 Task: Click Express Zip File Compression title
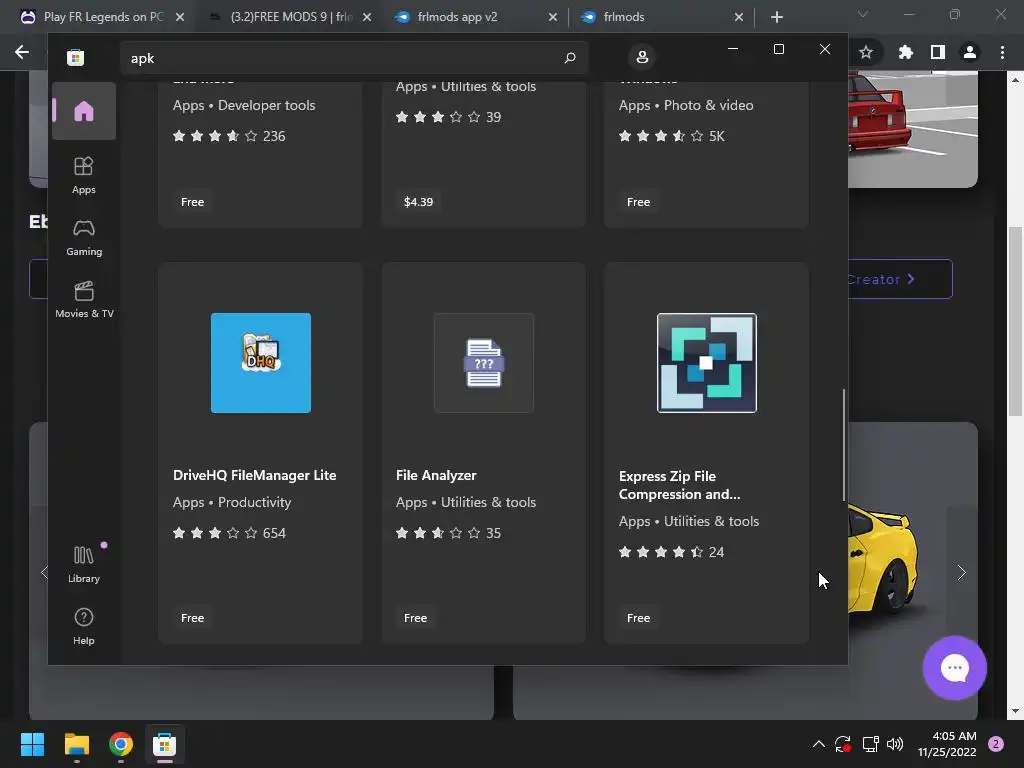[680, 485]
